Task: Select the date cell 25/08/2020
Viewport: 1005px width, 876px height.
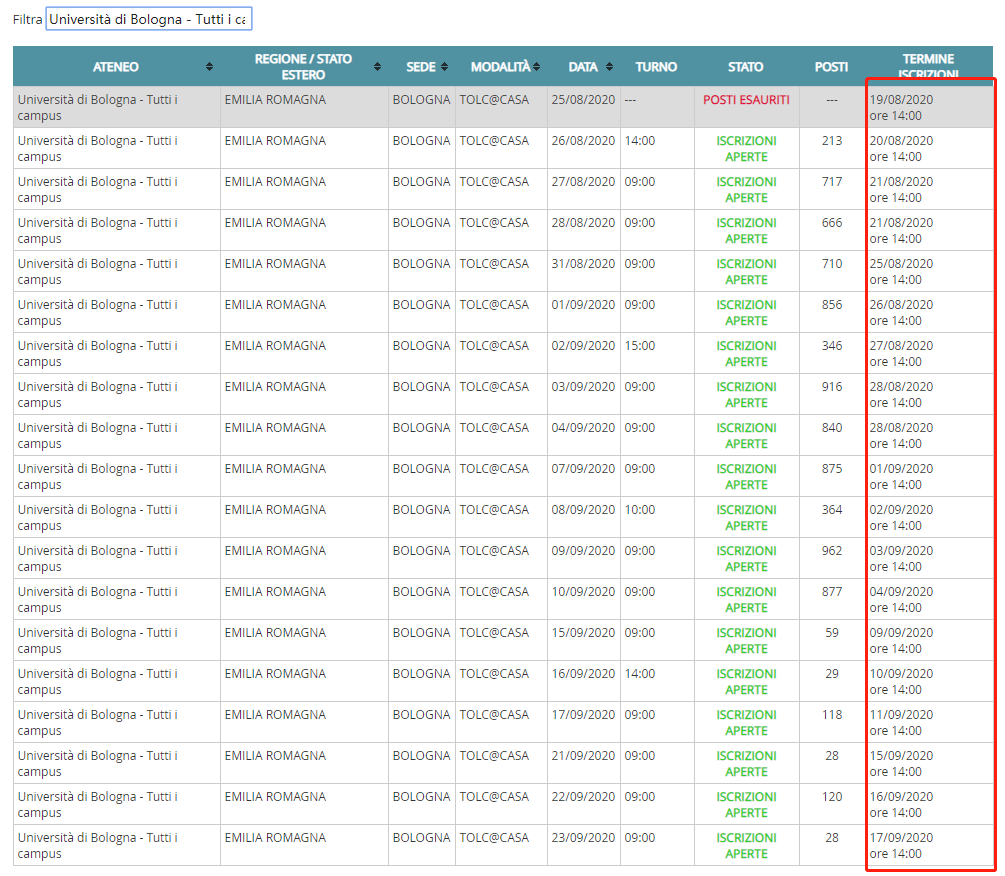Action: tap(583, 100)
